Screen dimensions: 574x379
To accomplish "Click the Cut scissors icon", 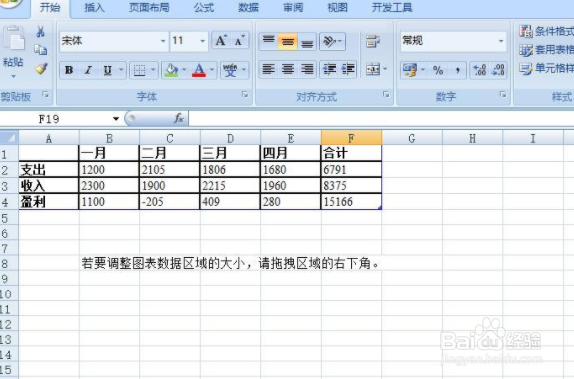I will click(40, 32).
